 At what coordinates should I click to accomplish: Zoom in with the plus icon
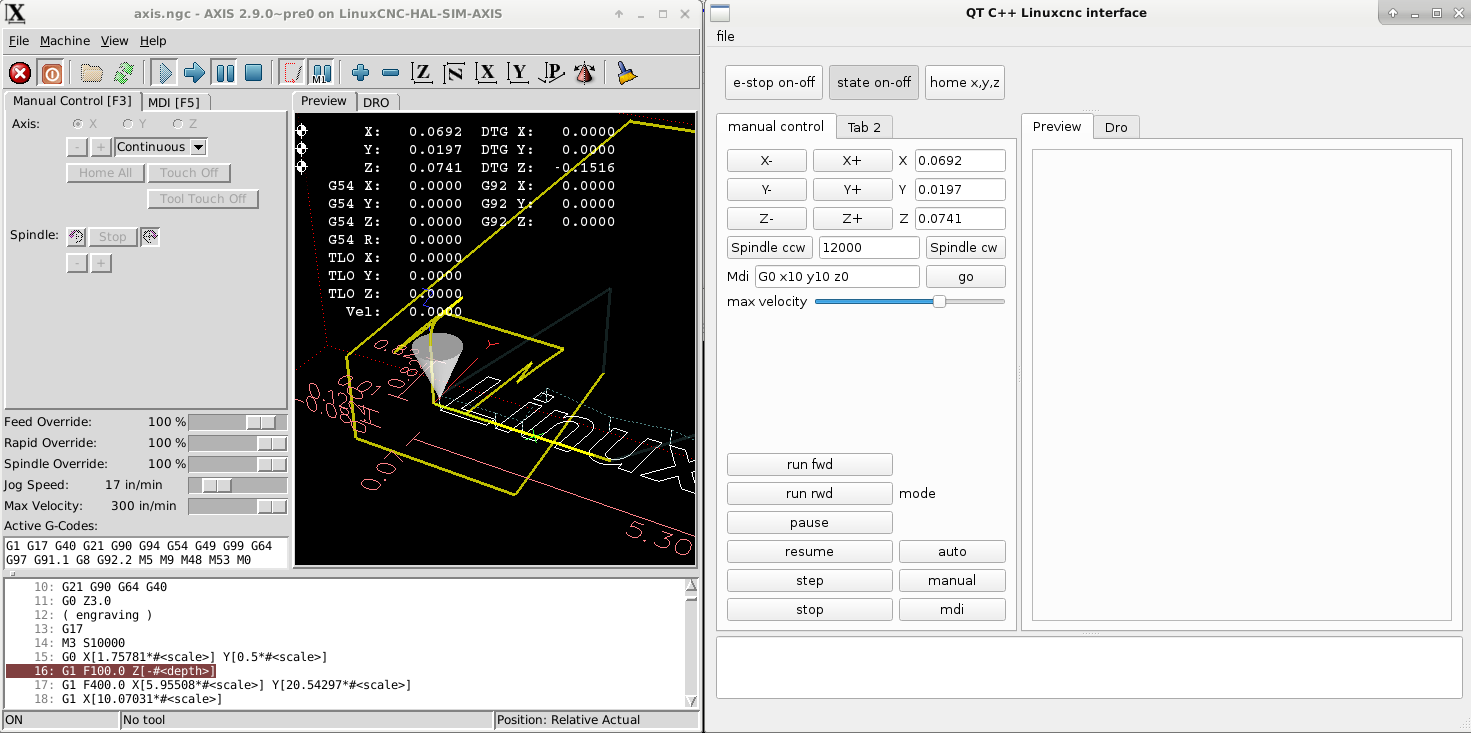pos(361,73)
